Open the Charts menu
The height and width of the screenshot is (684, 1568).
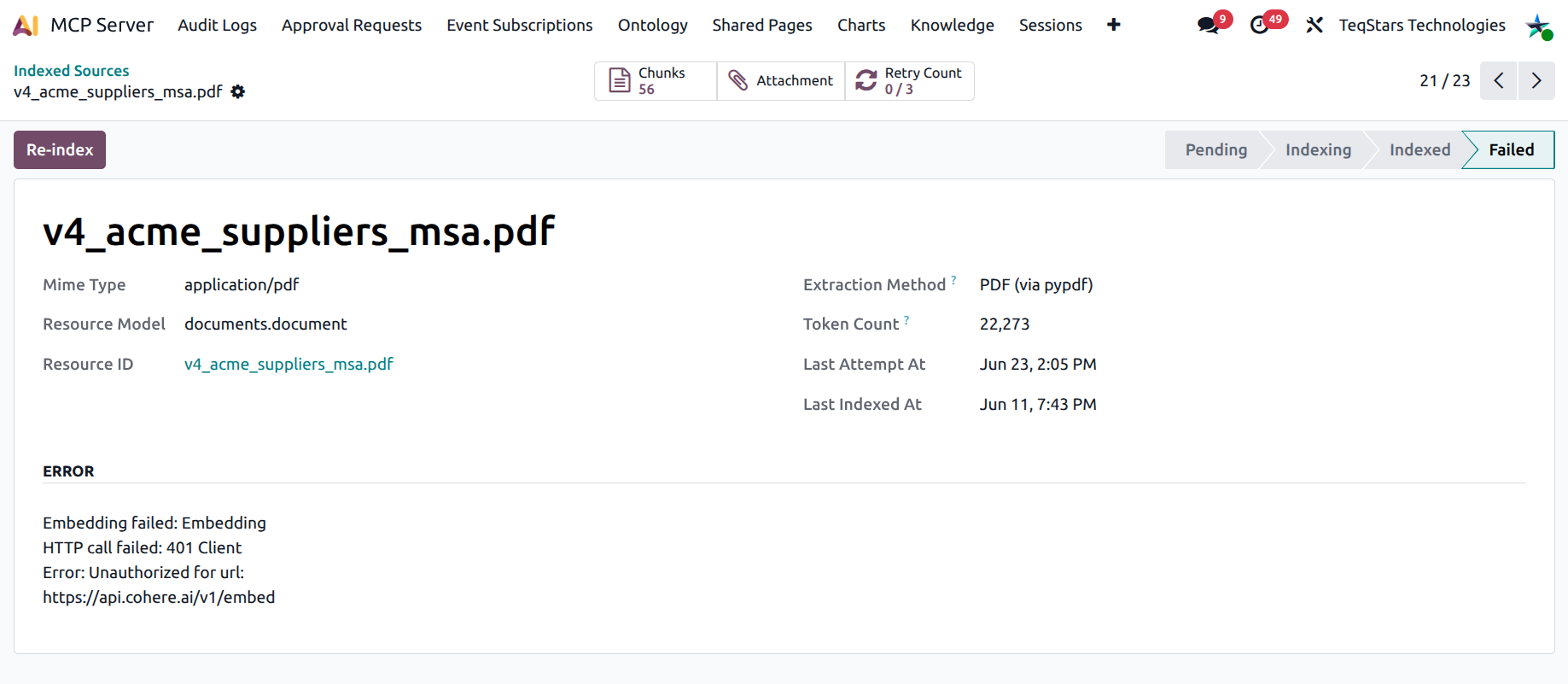(861, 26)
